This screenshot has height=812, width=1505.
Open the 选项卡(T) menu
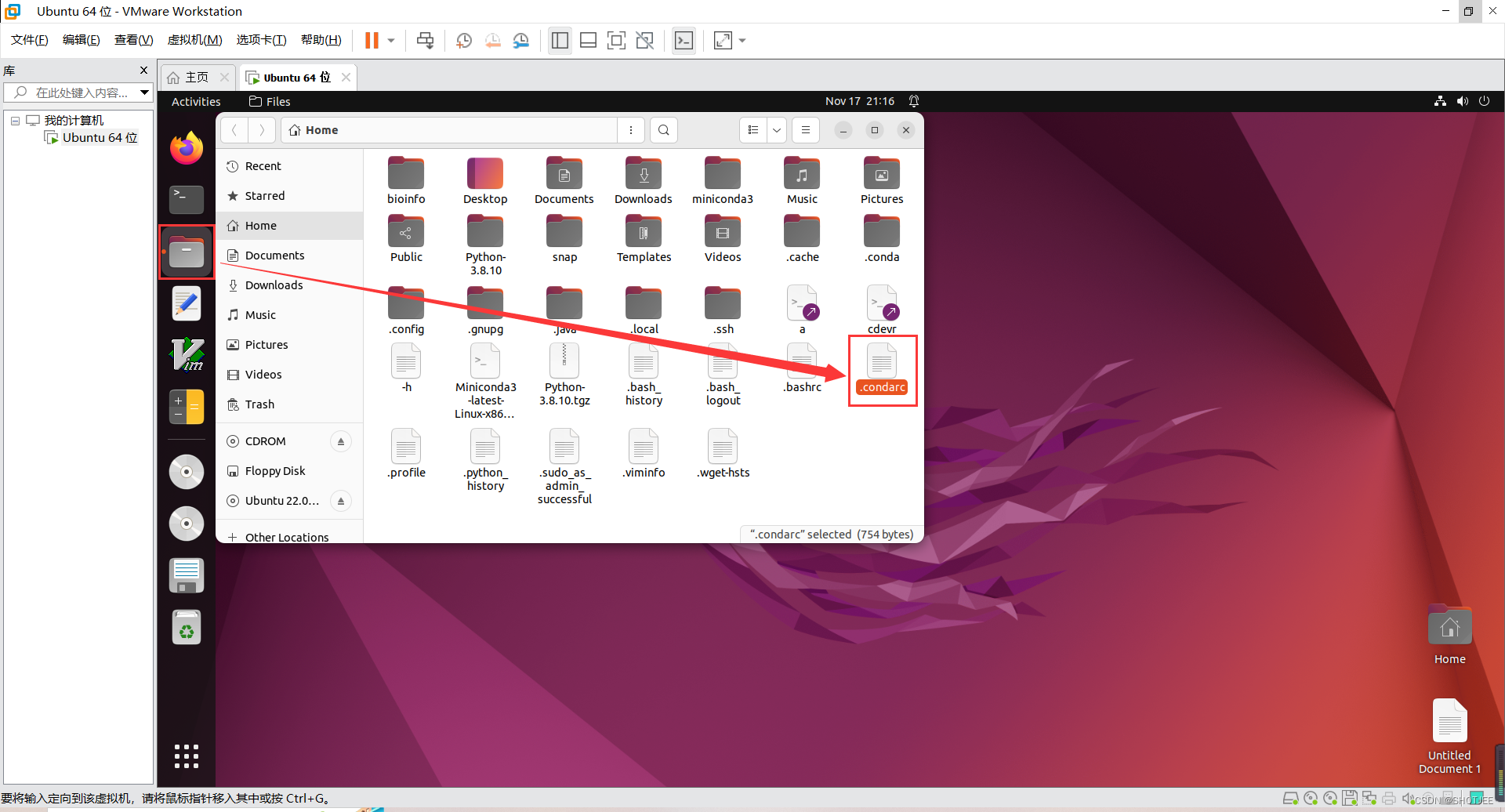tap(262, 40)
